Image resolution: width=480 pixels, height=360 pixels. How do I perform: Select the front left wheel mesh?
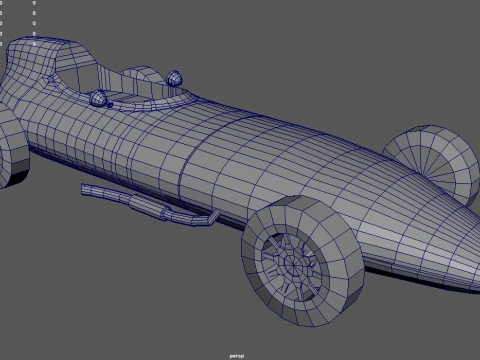tap(303, 261)
